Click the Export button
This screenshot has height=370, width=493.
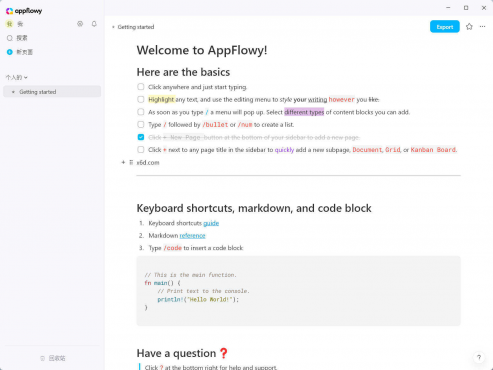click(x=445, y=27)
